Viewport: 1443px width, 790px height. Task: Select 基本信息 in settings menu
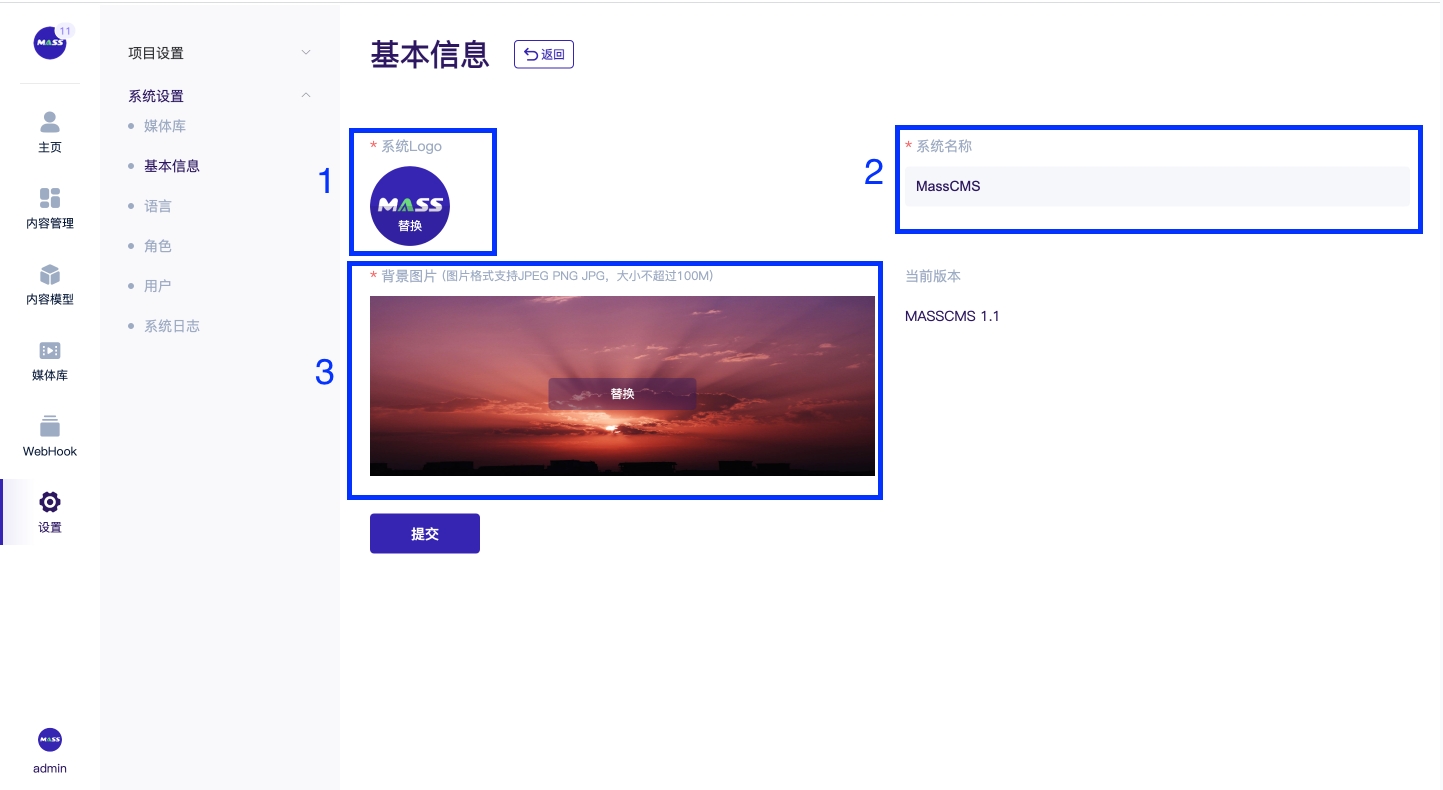[x=172, y=166]
